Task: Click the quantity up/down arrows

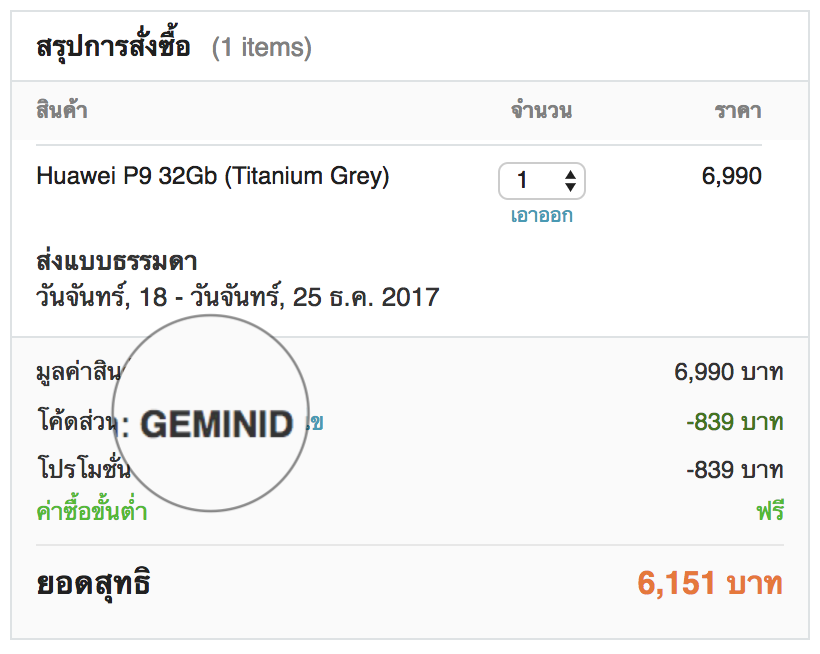Action: coord(570,181)
